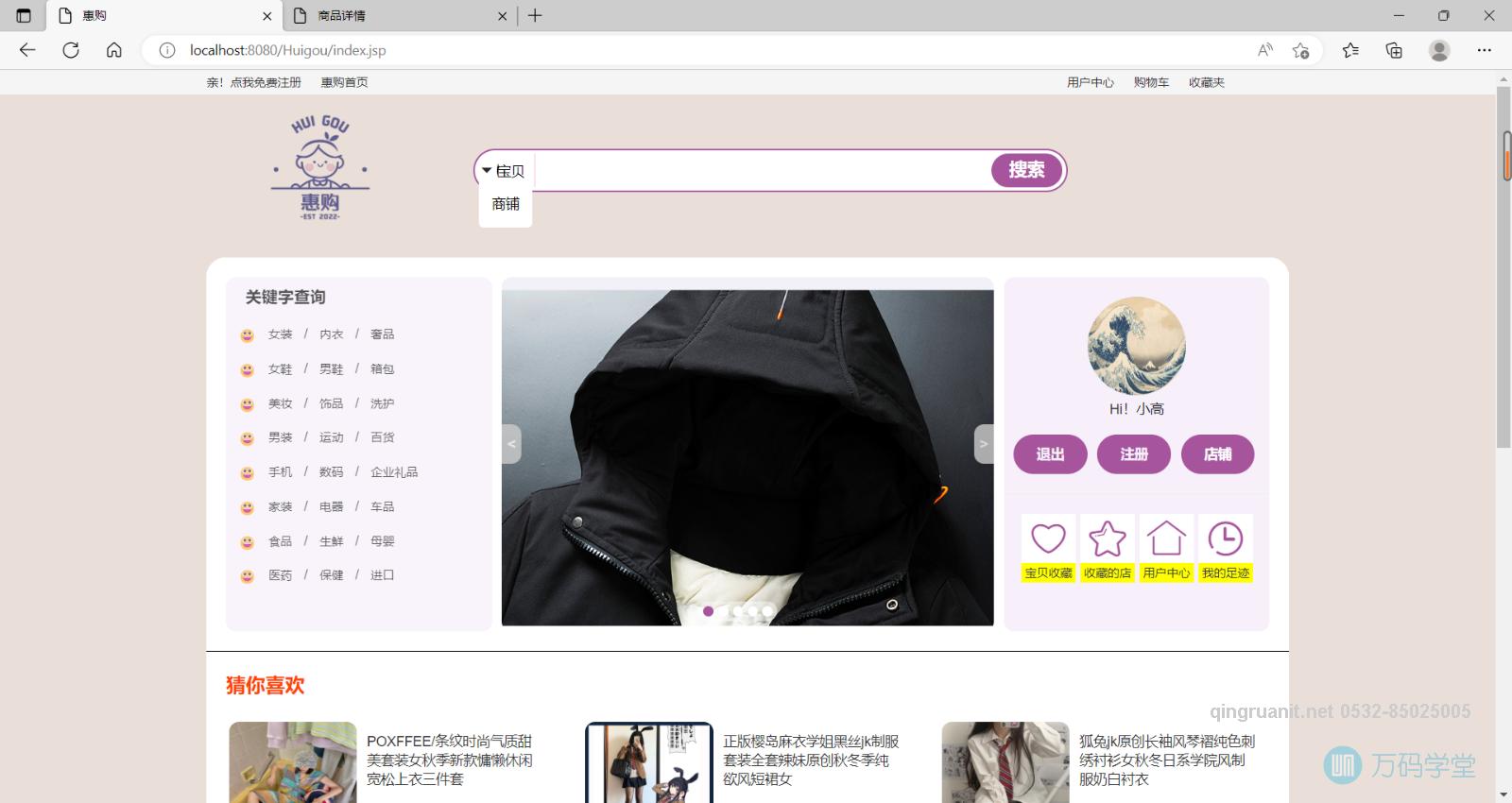This screenshot has height=803, width=1512.
Task: Click the black hooded jacket banner image
Action: [747, 457]
